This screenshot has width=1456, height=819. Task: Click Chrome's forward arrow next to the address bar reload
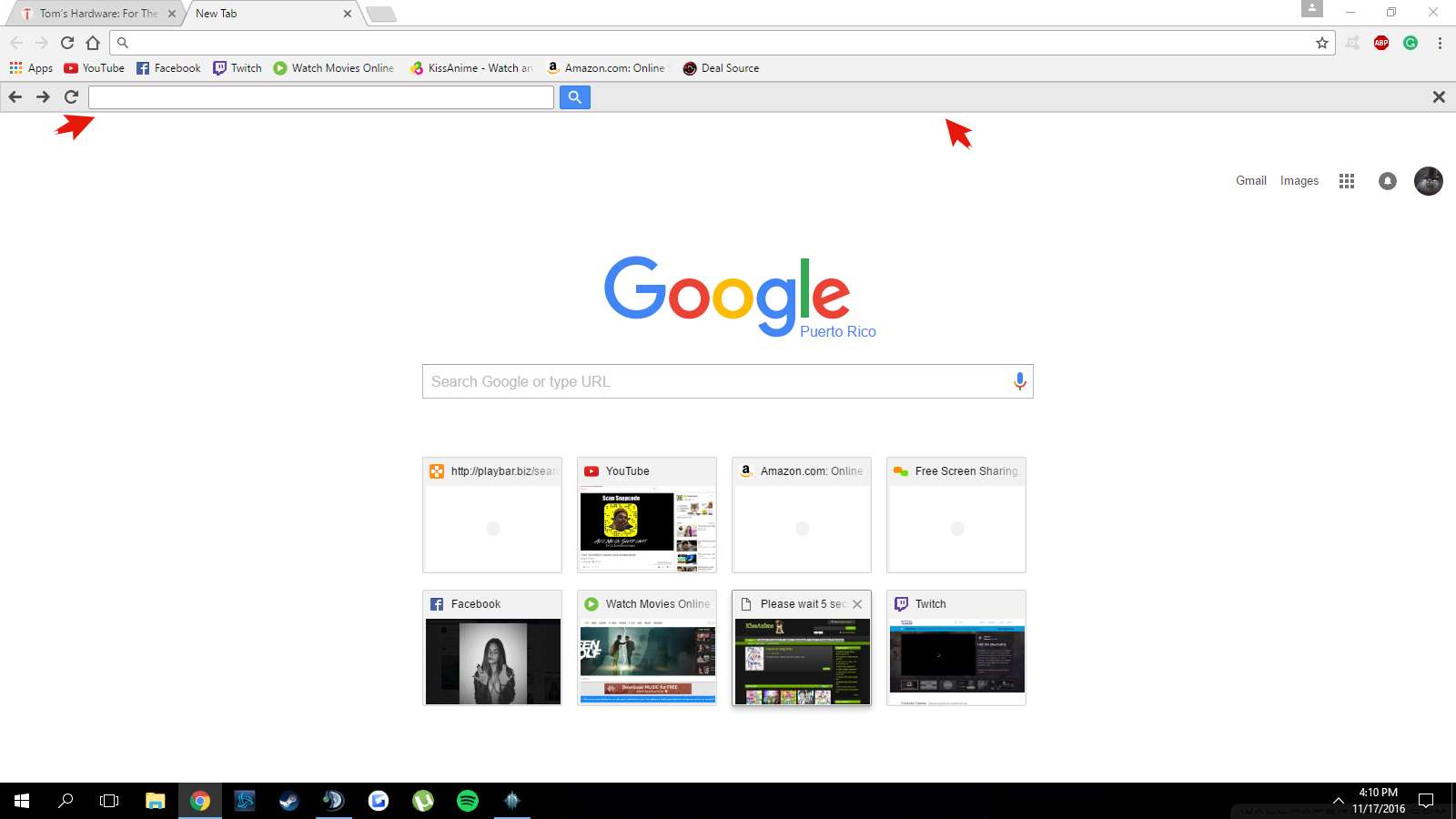tap(42, 43)
